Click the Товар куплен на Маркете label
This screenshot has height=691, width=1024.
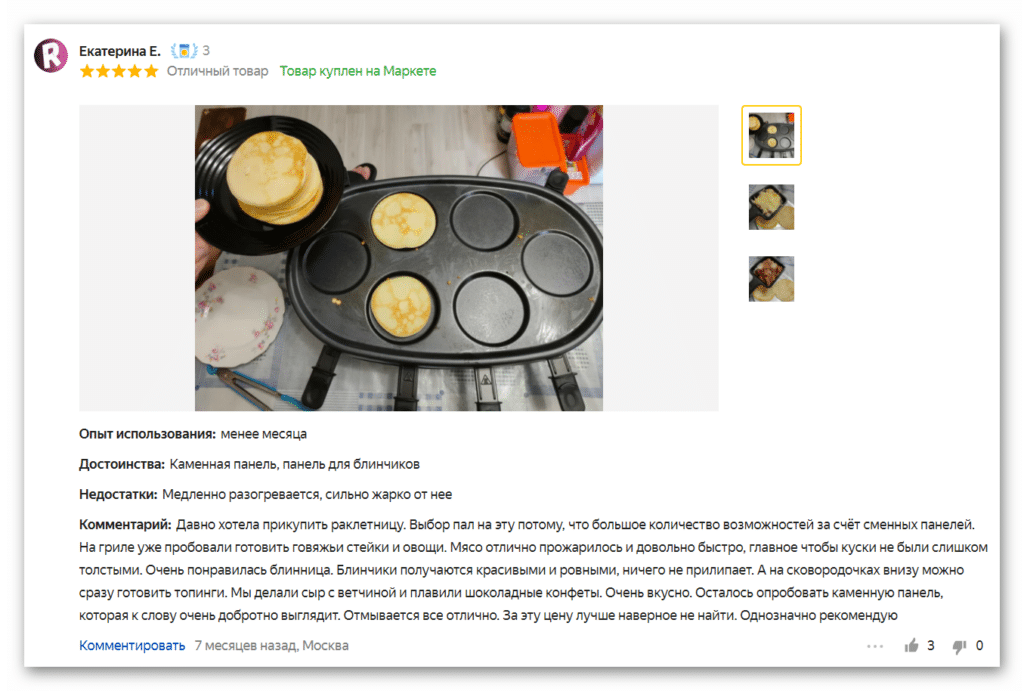coord(358,71)
